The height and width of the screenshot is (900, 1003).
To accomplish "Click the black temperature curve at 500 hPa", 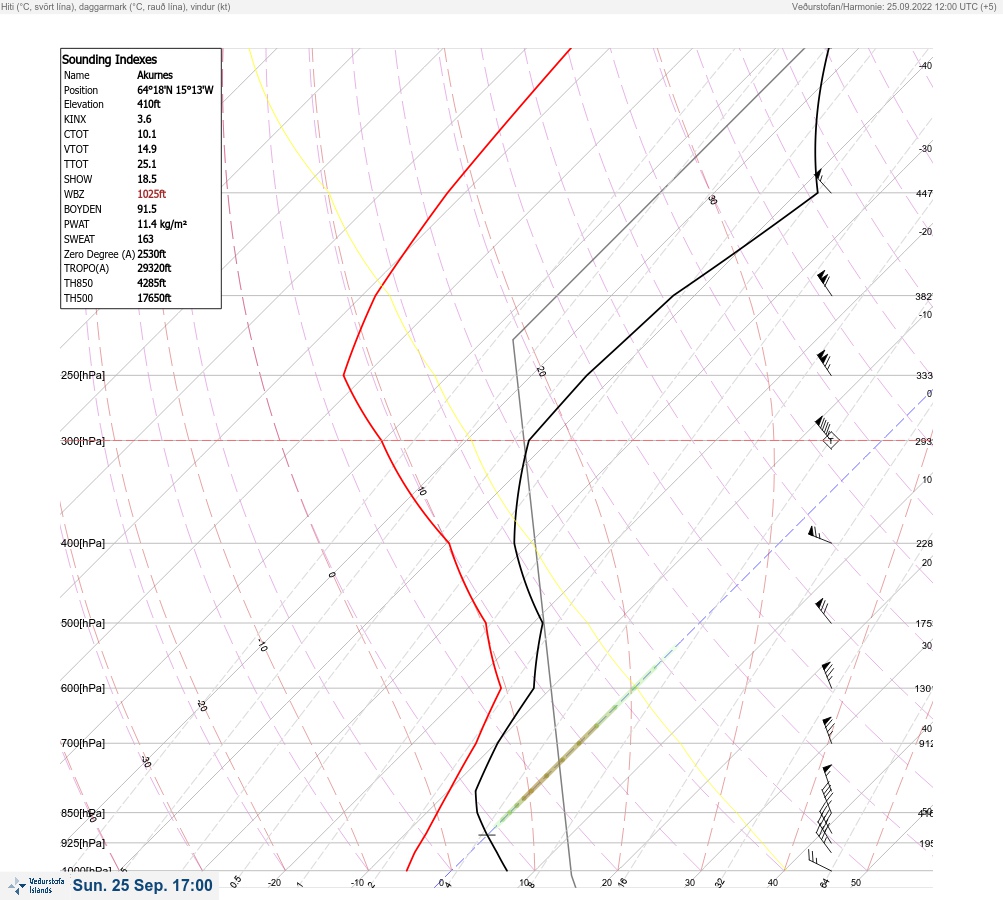I will coord(542,623).
